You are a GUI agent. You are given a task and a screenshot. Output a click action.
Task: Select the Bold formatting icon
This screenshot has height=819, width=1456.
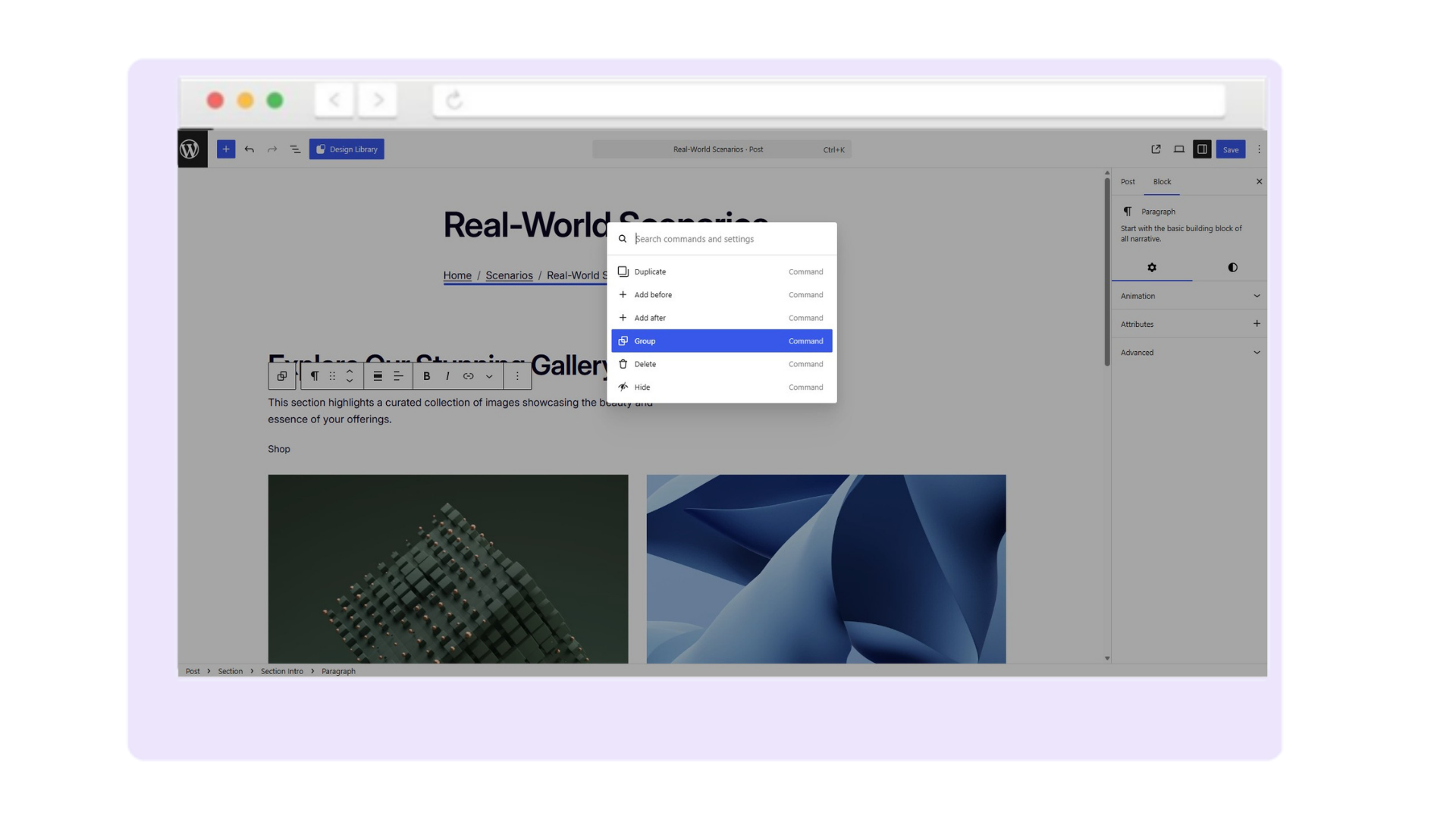coord(427,375)
